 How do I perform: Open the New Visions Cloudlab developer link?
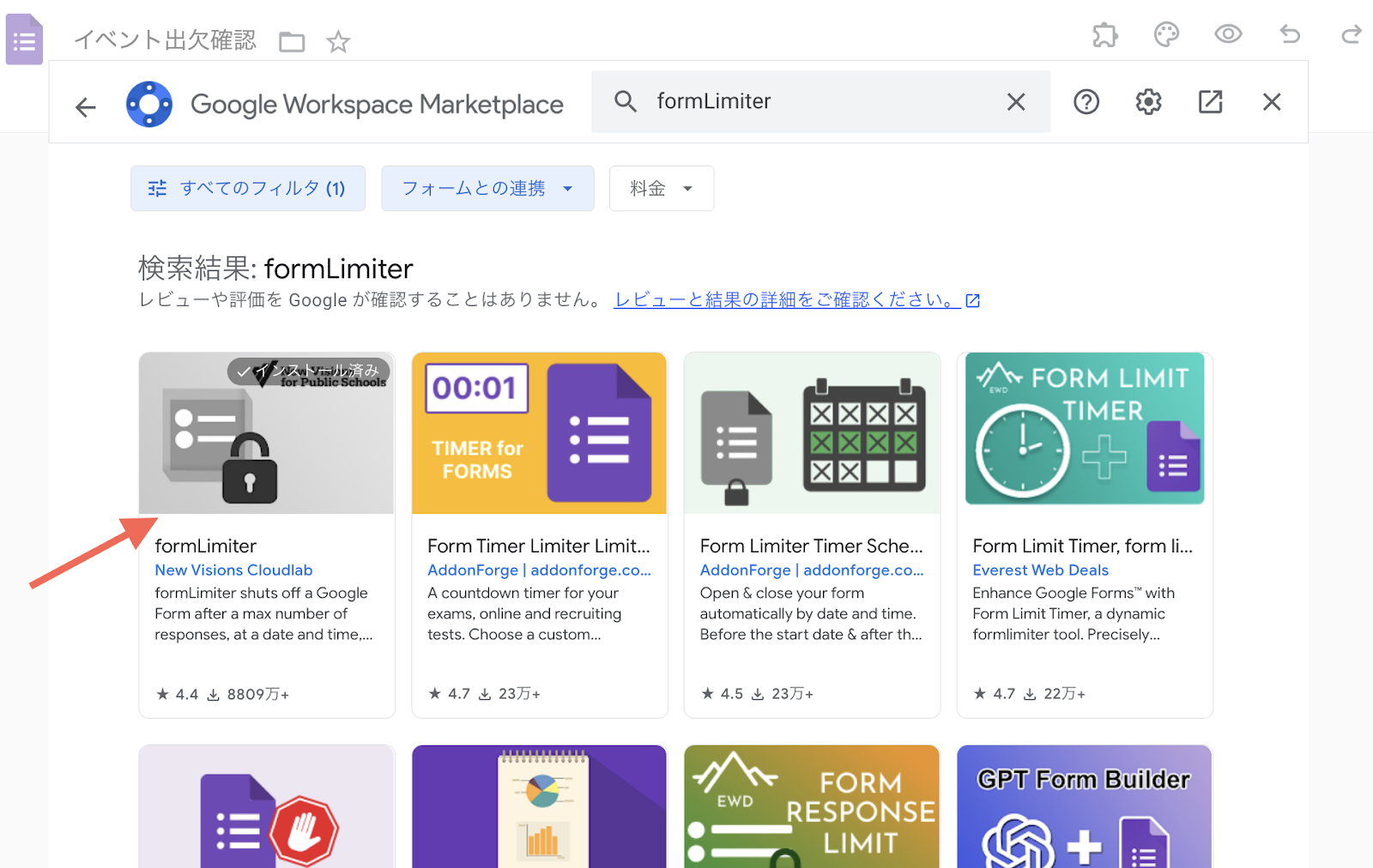(x=233, y=570)
